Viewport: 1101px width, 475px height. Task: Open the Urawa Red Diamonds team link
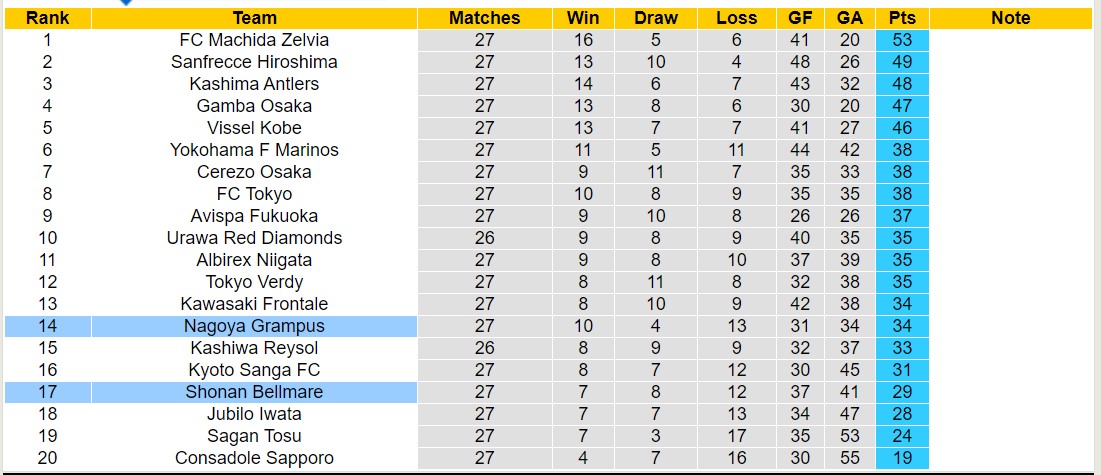point(254,238)
